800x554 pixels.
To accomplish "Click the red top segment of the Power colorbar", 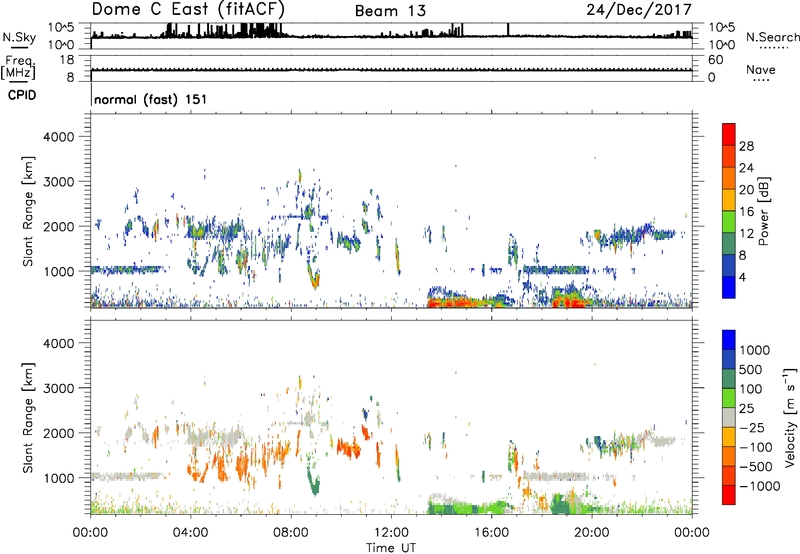I will [x=729, y=134].
